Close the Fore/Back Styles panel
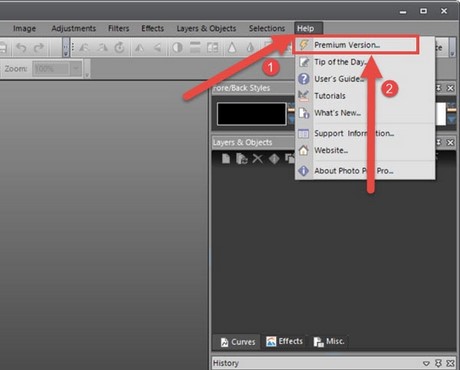 coord(450,88)
